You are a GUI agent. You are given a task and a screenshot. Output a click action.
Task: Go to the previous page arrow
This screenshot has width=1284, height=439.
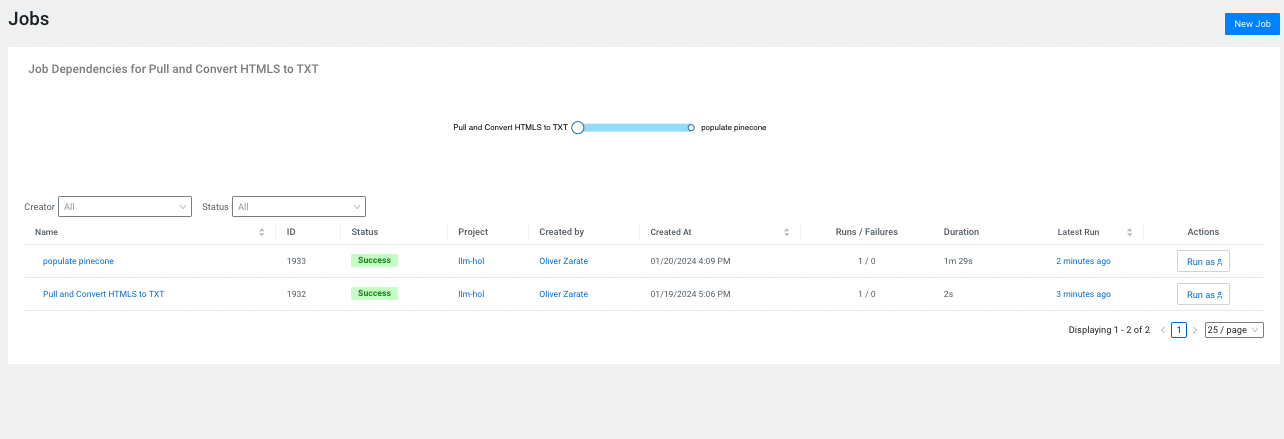click(x=1163, y=330)
